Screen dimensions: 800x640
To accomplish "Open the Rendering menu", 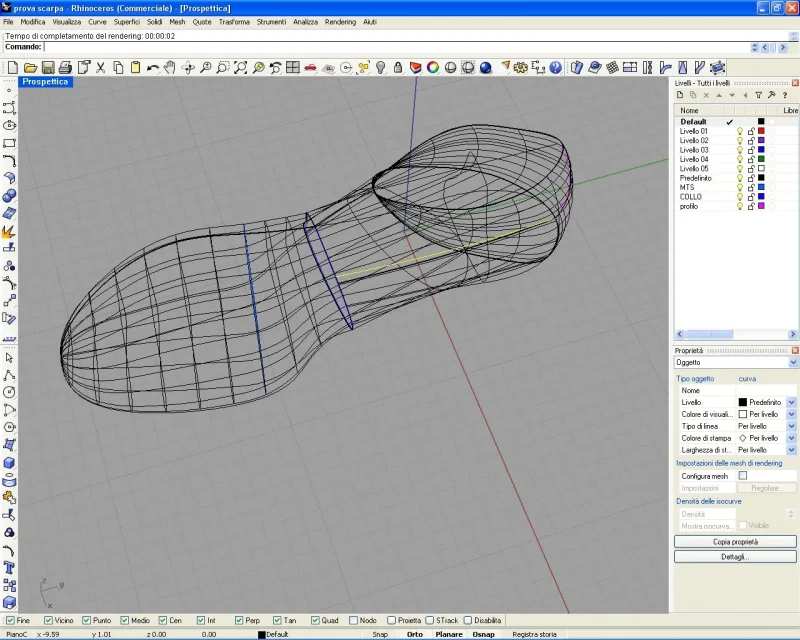I will click(340, 22).
